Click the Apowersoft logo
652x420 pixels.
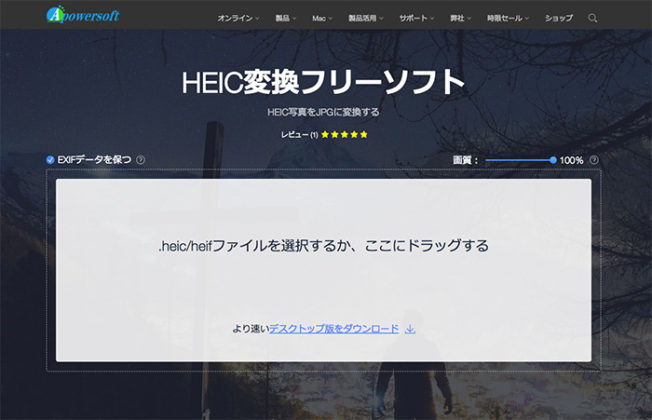click(83, 15)
